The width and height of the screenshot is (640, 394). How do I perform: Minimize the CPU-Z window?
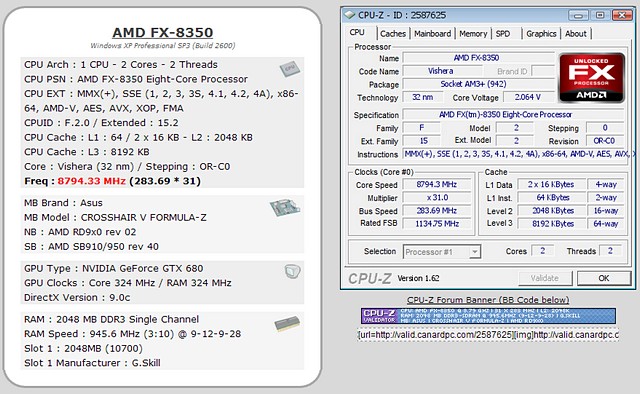[578, 16]
